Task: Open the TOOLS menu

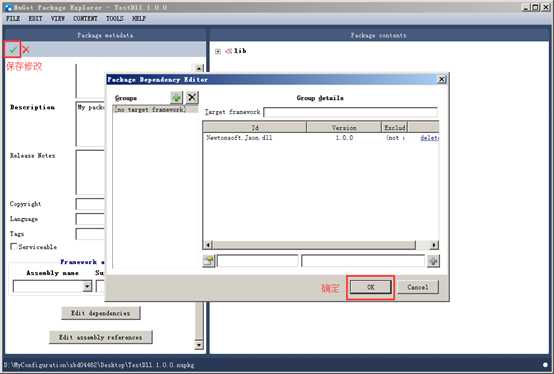Action: click(x=114, y=18)
